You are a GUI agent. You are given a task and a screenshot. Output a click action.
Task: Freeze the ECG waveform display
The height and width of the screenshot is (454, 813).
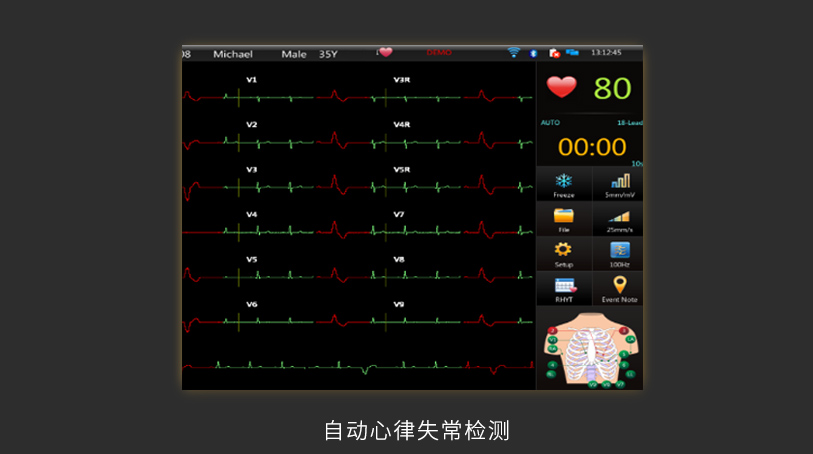pyautogui.click(x=564, y=185)
